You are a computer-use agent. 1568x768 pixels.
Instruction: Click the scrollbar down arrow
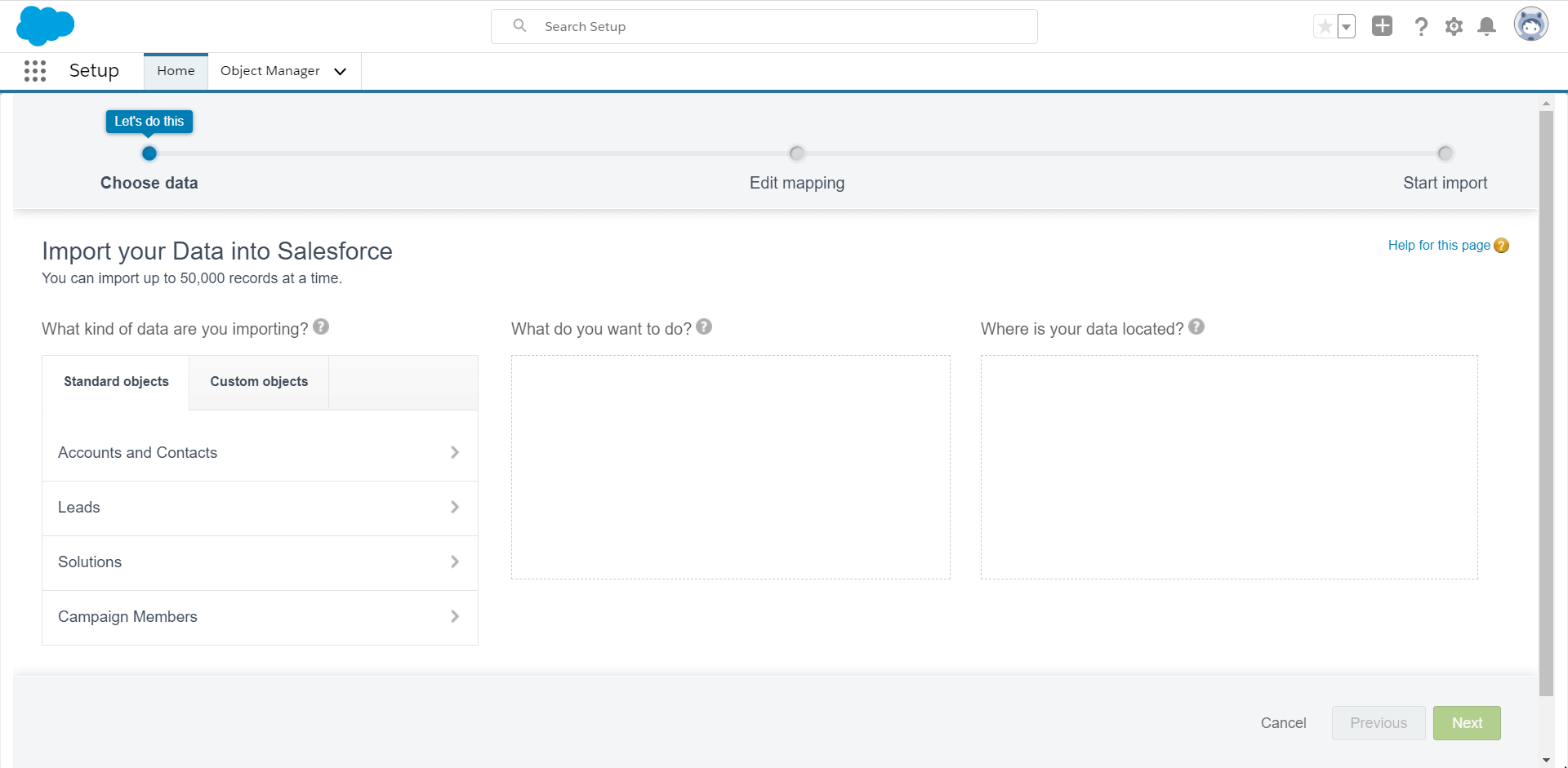tap(1546, 760)
